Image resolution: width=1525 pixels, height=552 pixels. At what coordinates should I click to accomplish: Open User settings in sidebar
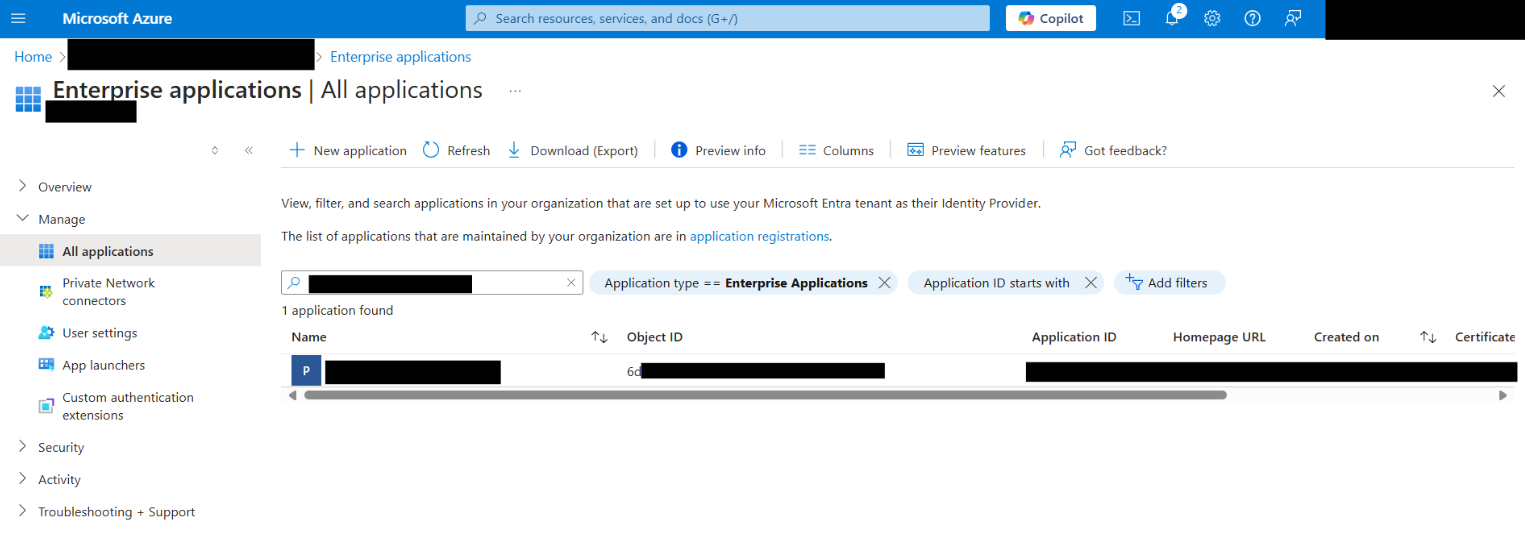pos(99,333)
